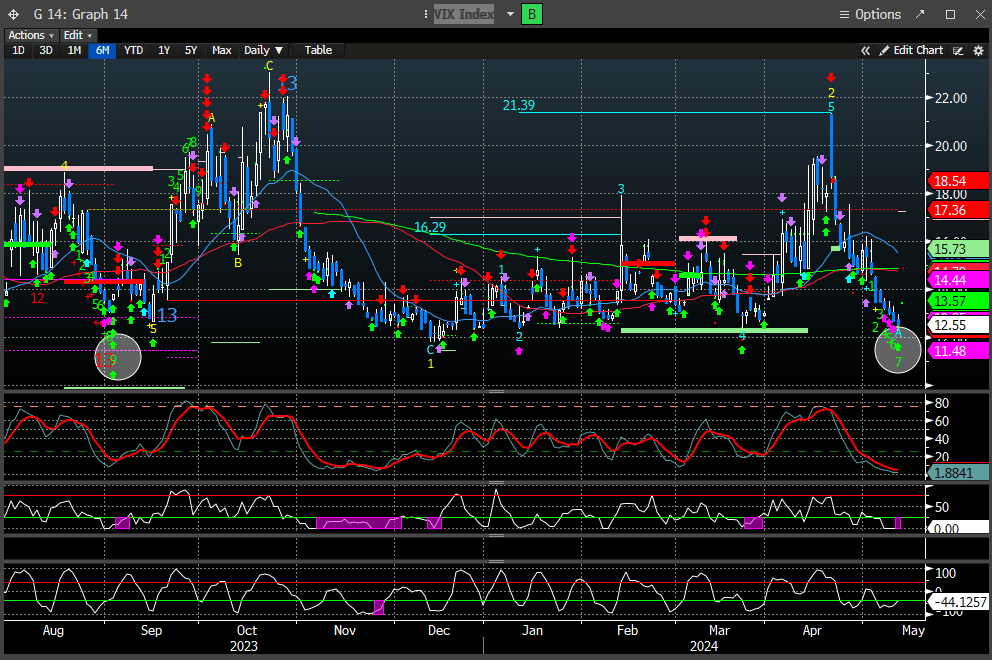Switch time range to 1D

pyautogui.click(x=18, y=50)
